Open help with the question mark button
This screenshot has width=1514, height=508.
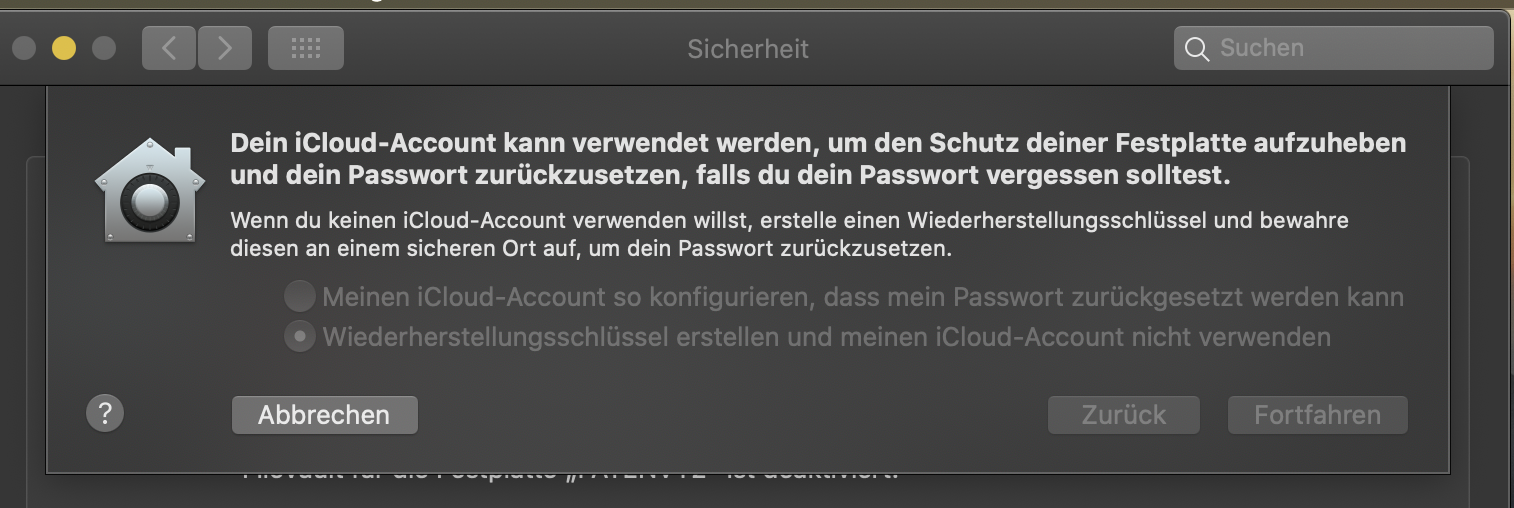pyautogui.click(x=105, y=413)
